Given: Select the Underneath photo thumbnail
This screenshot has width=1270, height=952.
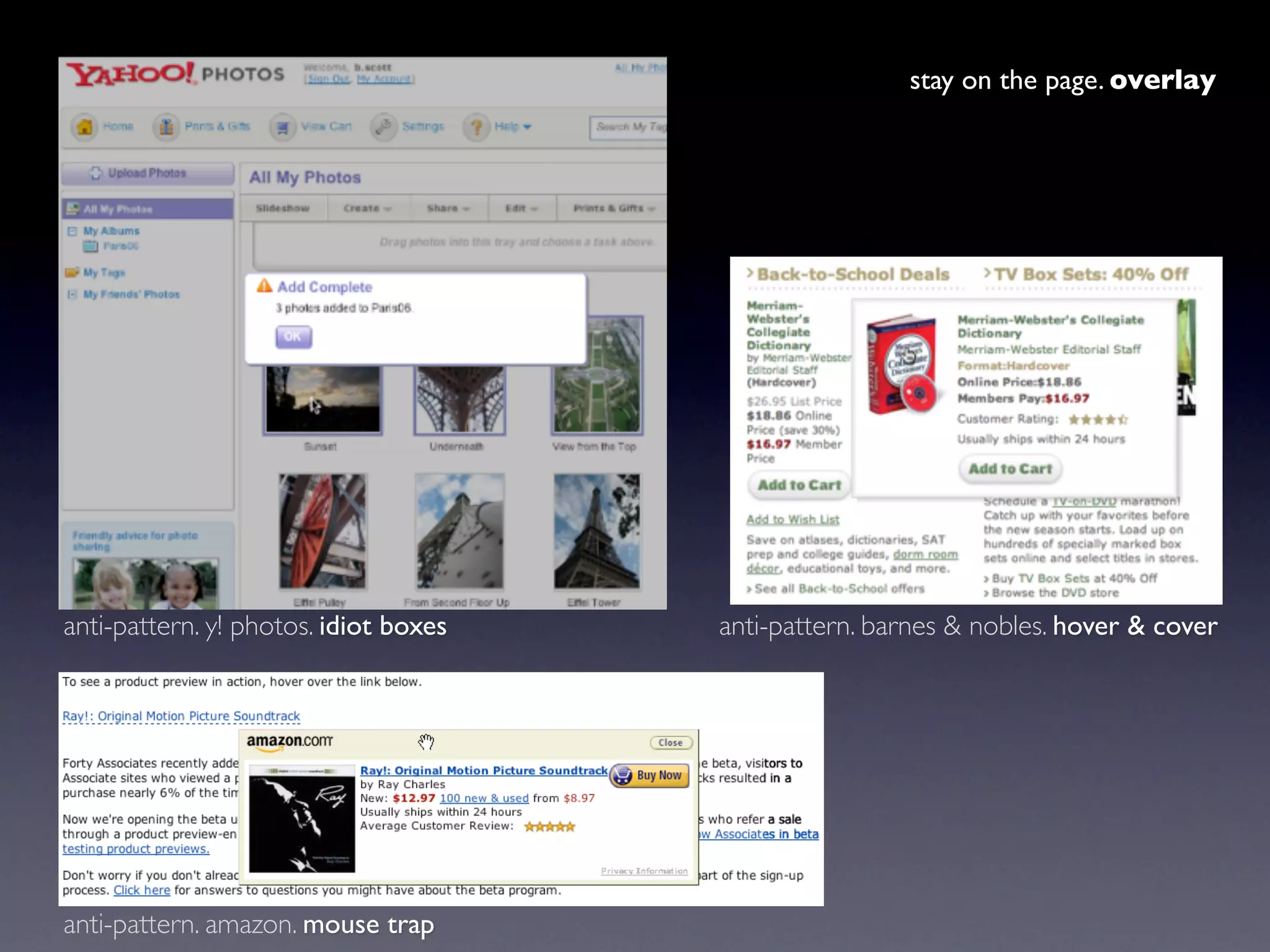Looking at the screenshot, I should click(460, 399).
